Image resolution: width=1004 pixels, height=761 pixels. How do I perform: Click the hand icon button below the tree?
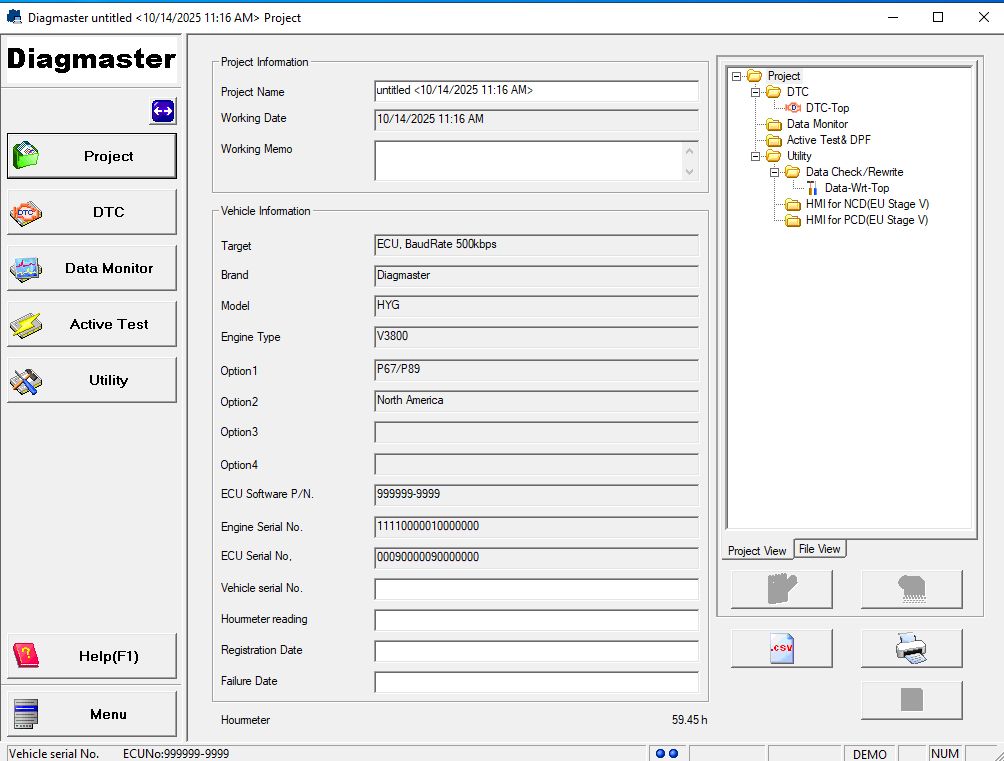[x=781, y=589]
